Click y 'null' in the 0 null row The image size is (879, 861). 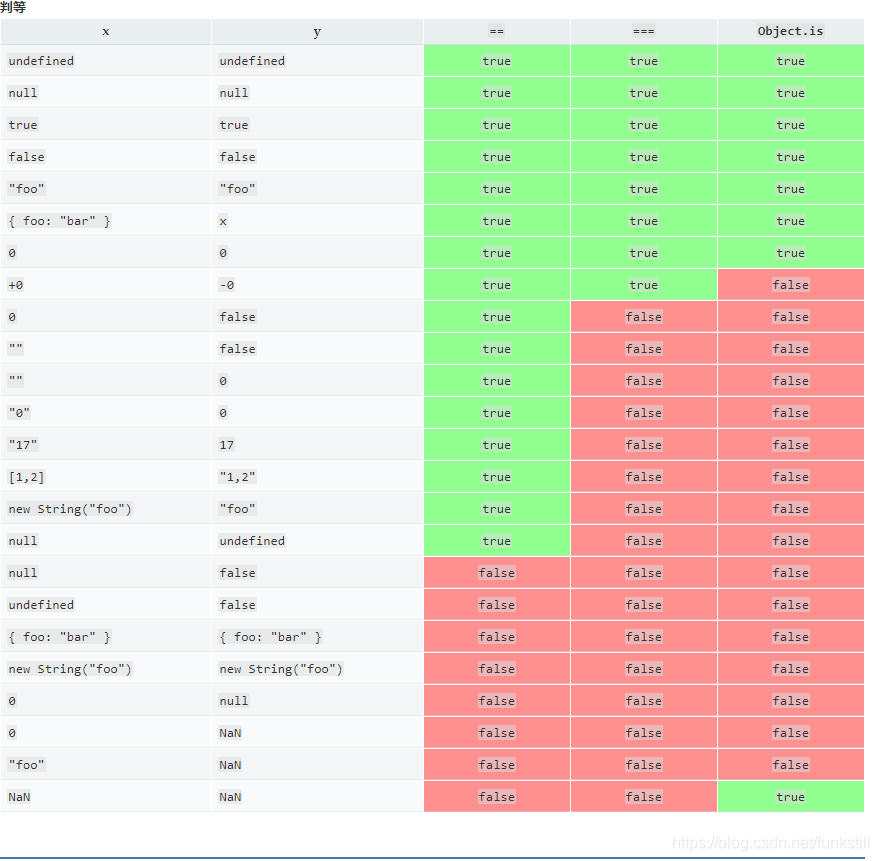click(234, 701)
